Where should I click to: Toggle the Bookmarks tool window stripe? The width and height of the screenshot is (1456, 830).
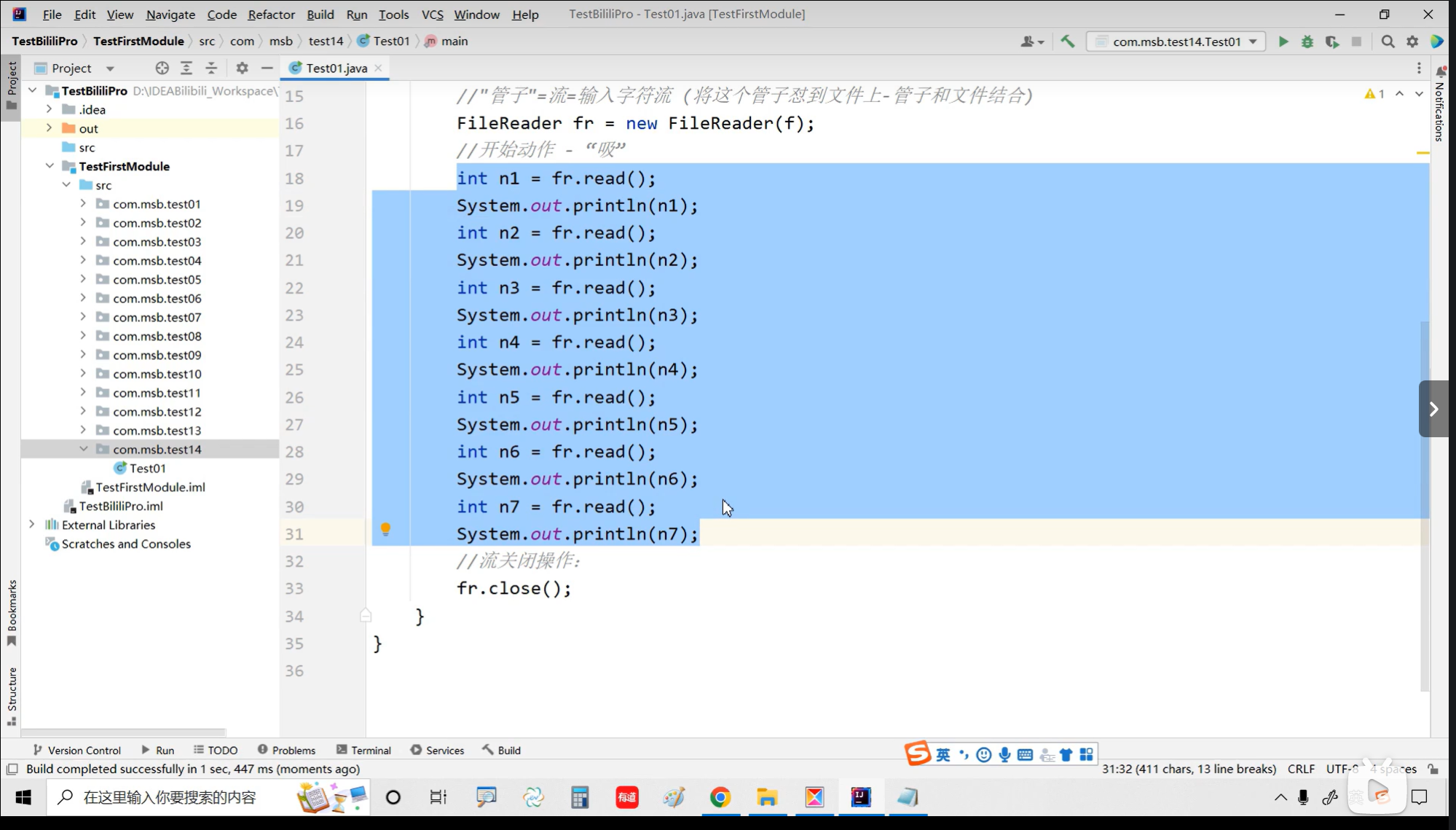(x=12, y=612)
